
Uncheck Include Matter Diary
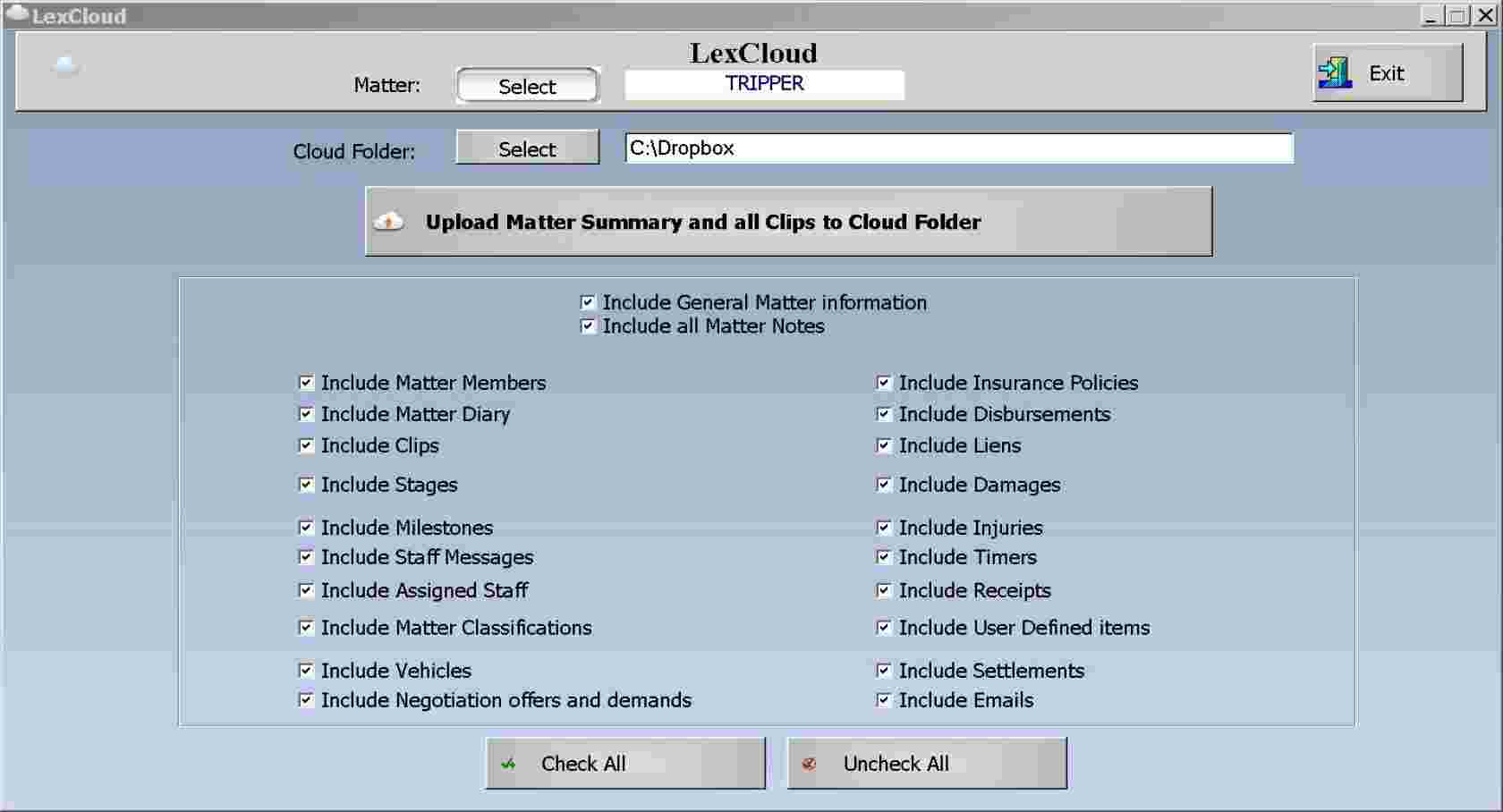[306, 414]
